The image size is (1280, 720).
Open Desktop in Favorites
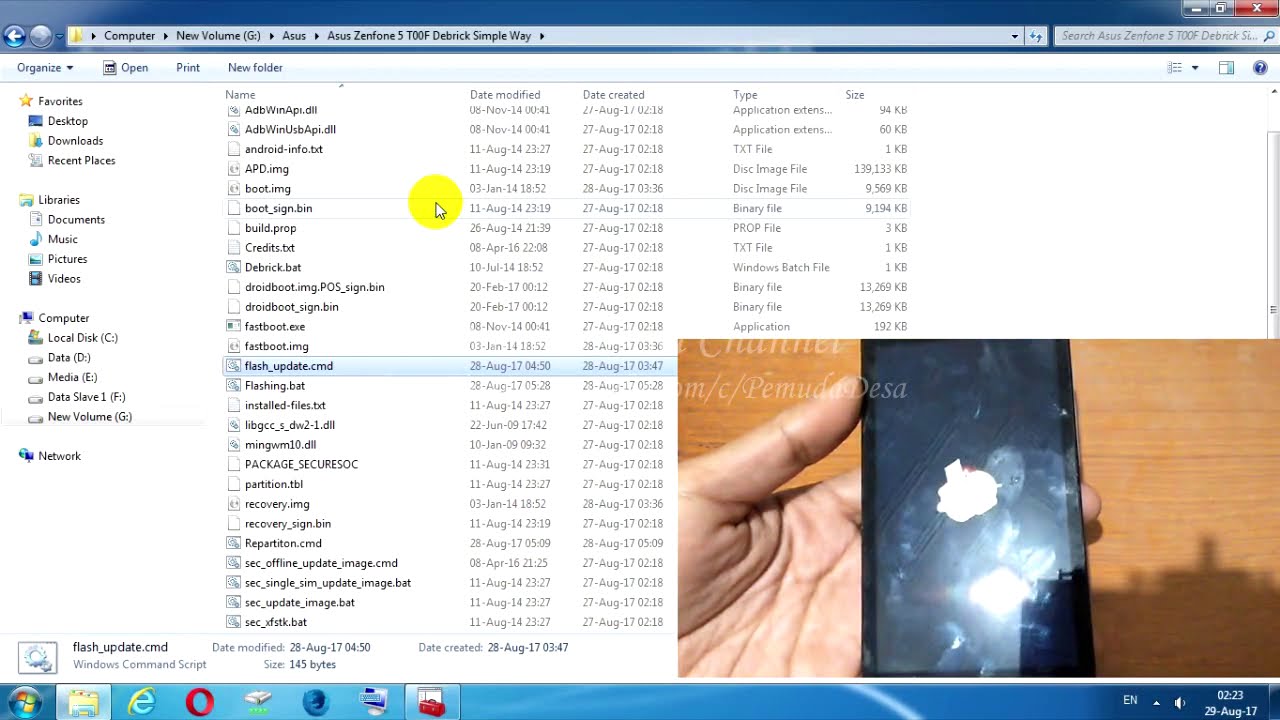coord(67,121)
